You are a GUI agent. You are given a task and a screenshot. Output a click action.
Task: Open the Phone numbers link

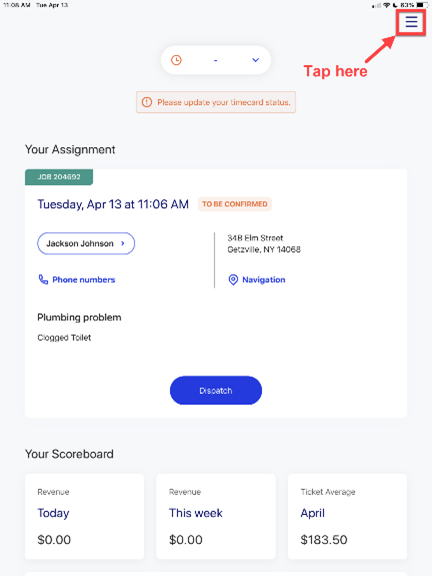click(84, 280)
